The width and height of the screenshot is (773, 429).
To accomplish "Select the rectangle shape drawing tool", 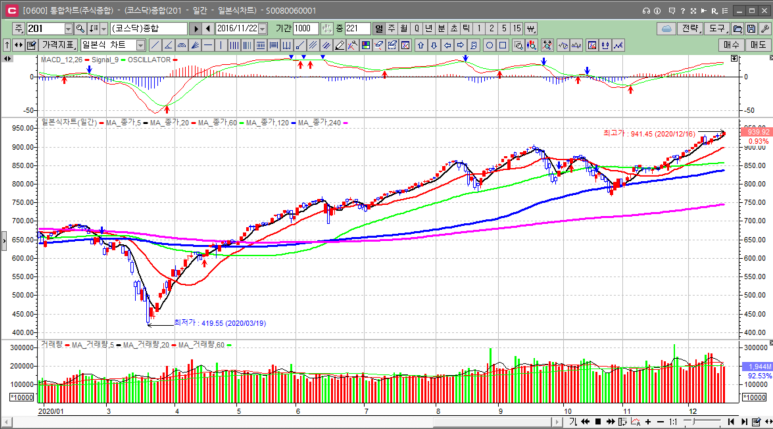I will pos(502,45).
